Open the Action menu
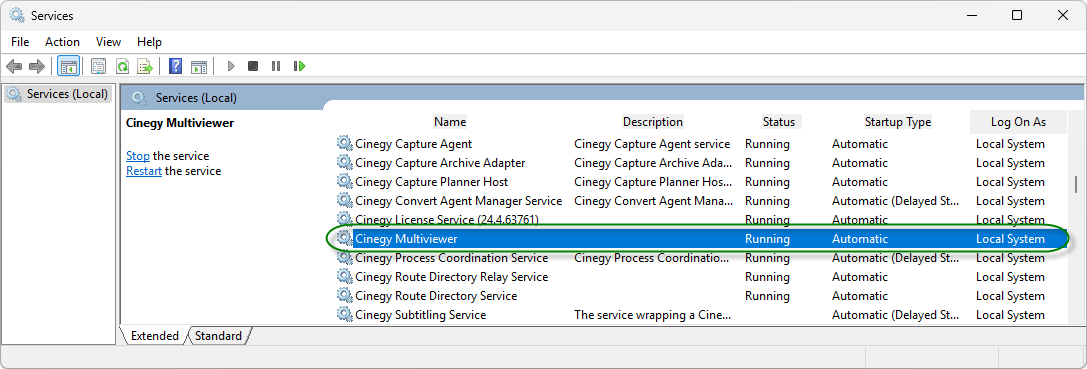Screen dimensions: 1087x369 pos(62,42)
